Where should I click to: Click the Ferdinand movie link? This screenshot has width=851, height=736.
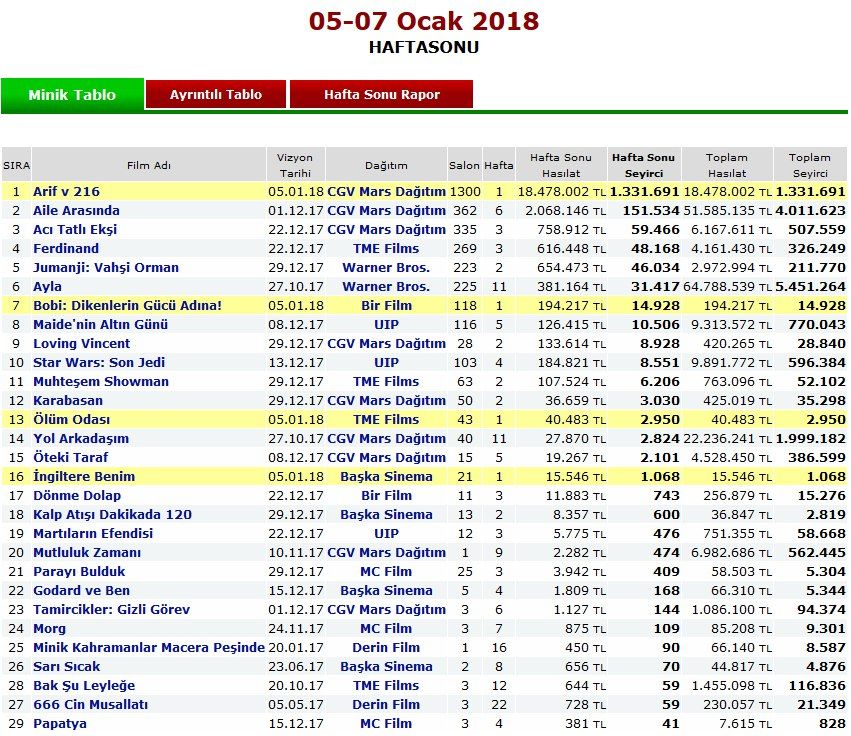click(66, 248)
